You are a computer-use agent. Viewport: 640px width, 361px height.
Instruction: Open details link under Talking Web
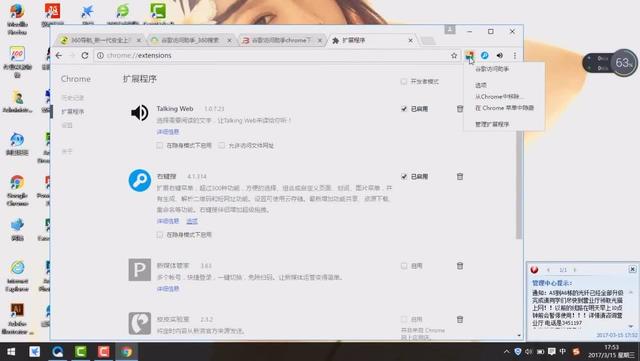pos(168,132)
